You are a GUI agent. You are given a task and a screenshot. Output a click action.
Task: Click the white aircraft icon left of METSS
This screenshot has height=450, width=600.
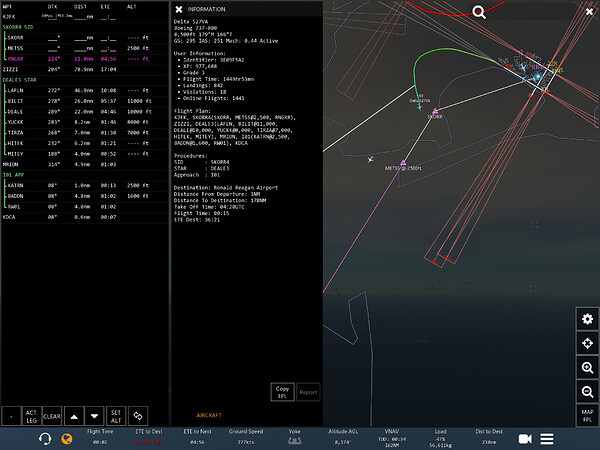coord(370,159)
